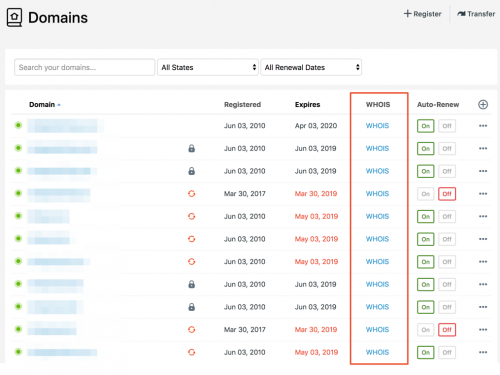This screenshot has height=375, width=500.
Task: Turn auto-renew Off for the first domain
Action: pyautogui.click(x=447, y=126)
